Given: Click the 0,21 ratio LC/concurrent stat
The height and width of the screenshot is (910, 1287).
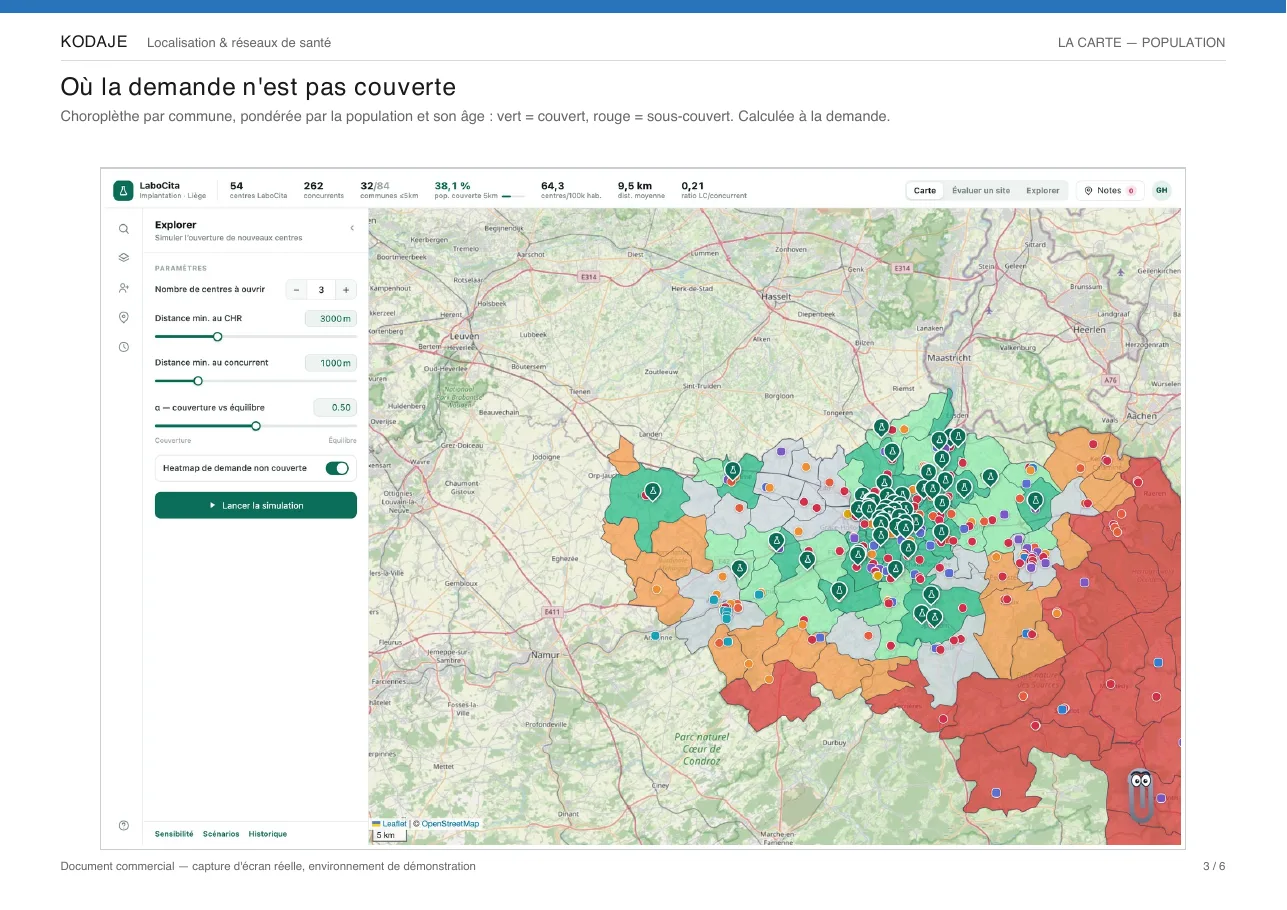Looking at the screenshot, I should click(x=714, y=190).
